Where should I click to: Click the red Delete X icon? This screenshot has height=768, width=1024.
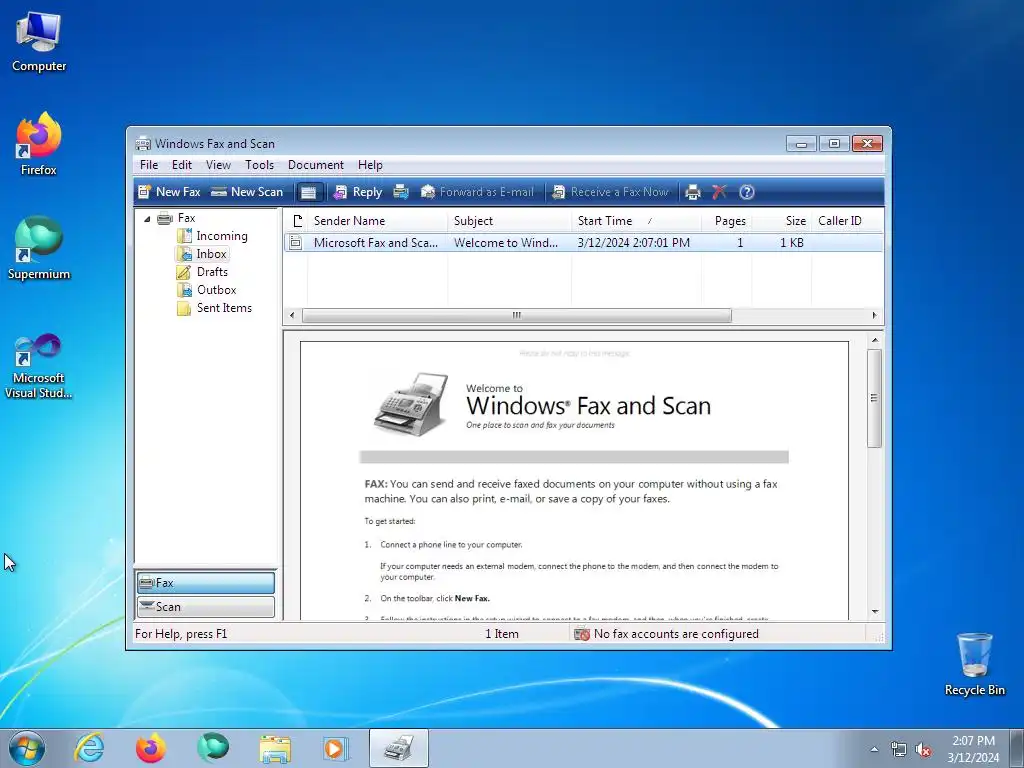point(719,192)
